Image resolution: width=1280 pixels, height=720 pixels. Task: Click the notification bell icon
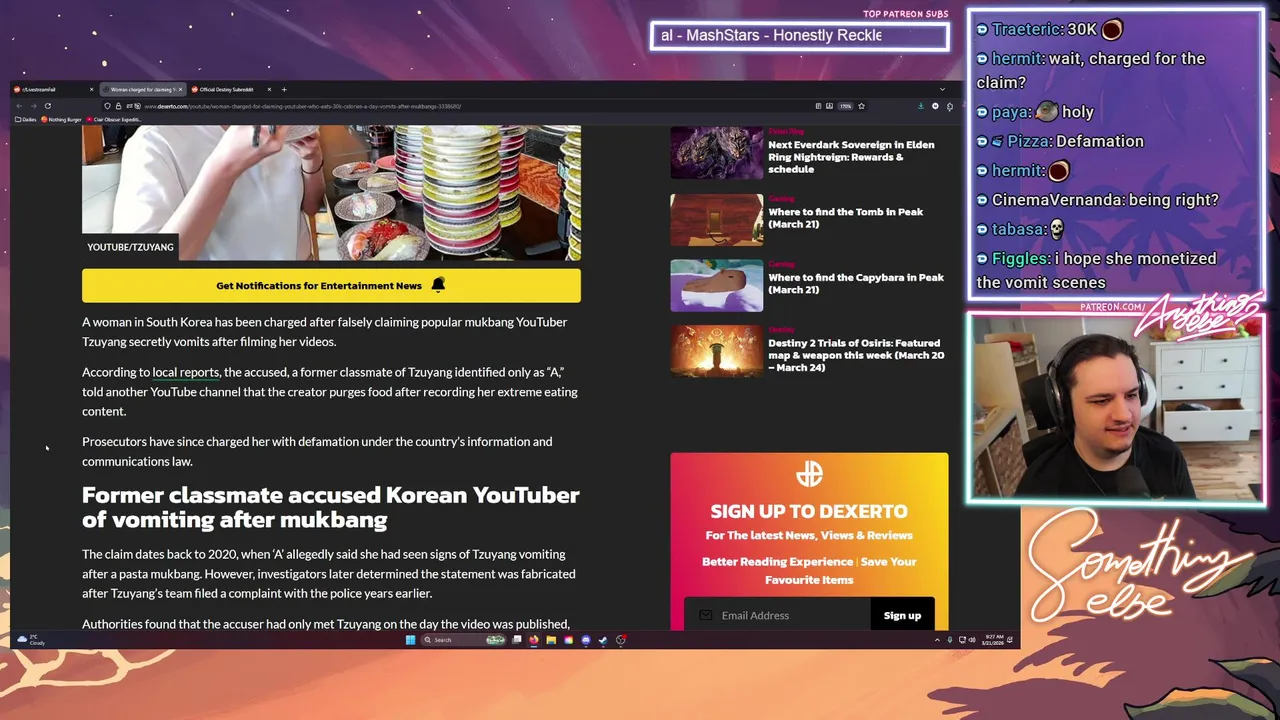pyautogui.click(x=438, y=285)
